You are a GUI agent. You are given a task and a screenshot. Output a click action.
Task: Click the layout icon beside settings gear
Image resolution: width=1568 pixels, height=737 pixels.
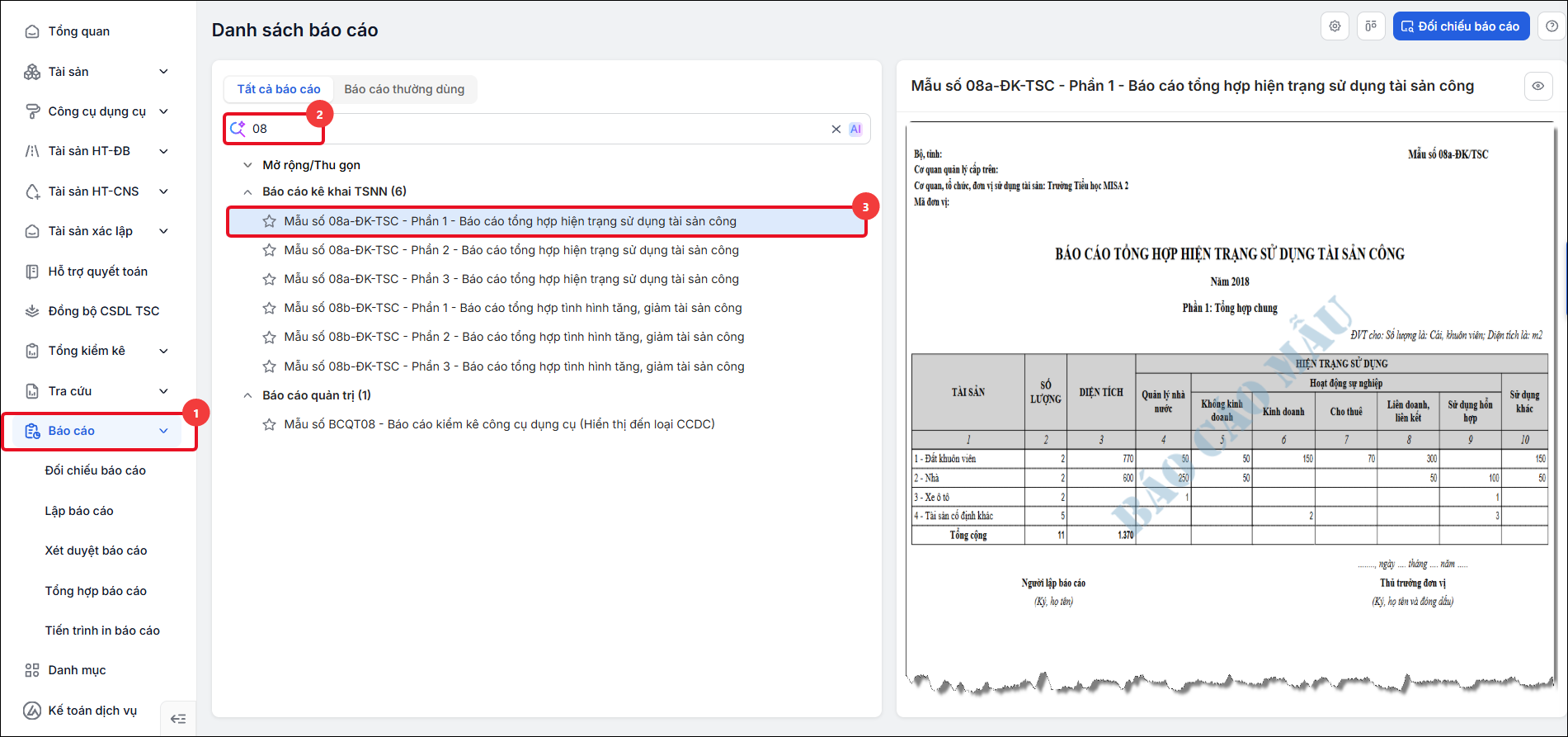pos(1371,26)
